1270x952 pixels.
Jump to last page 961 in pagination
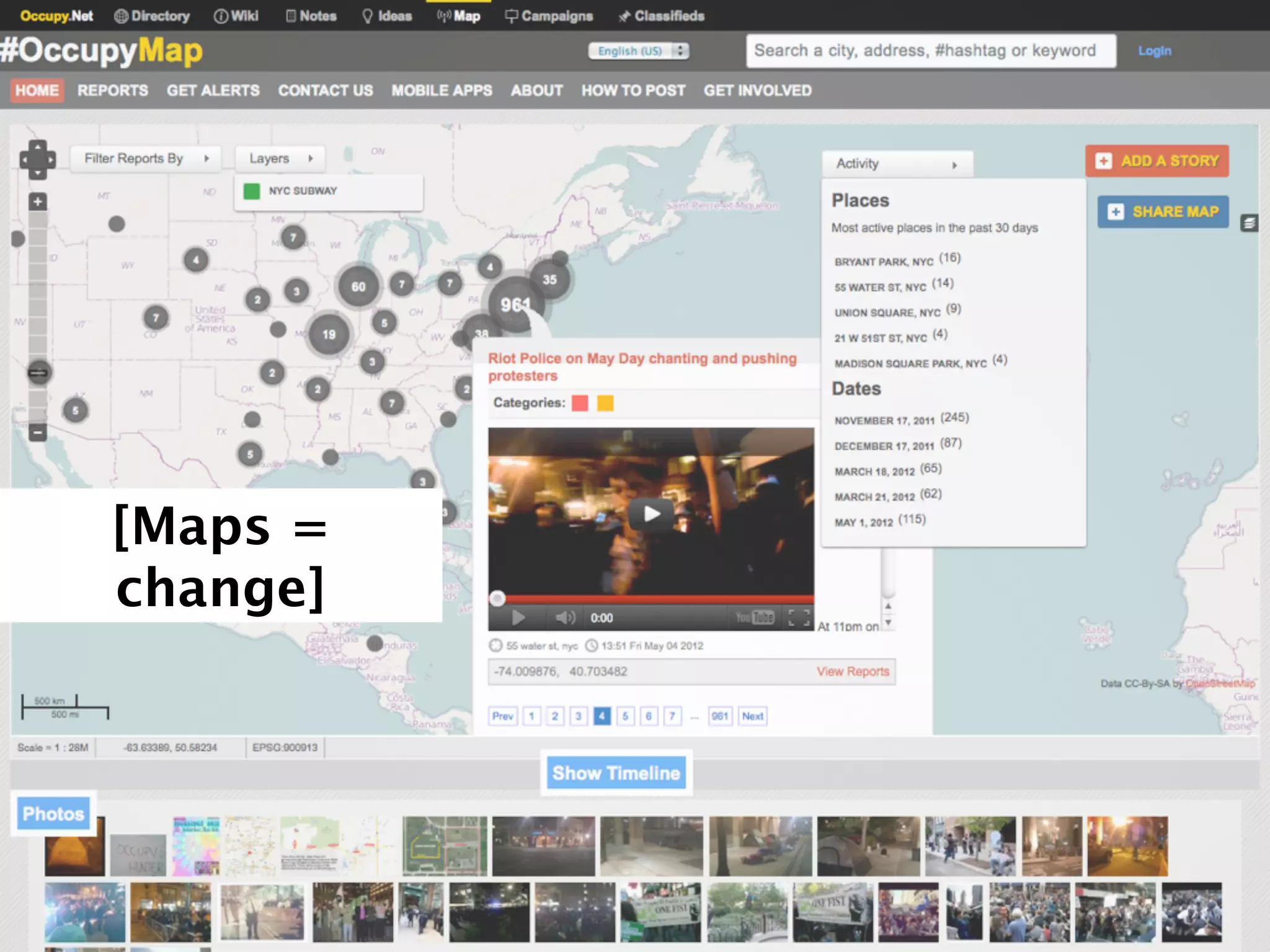[719, 716]
